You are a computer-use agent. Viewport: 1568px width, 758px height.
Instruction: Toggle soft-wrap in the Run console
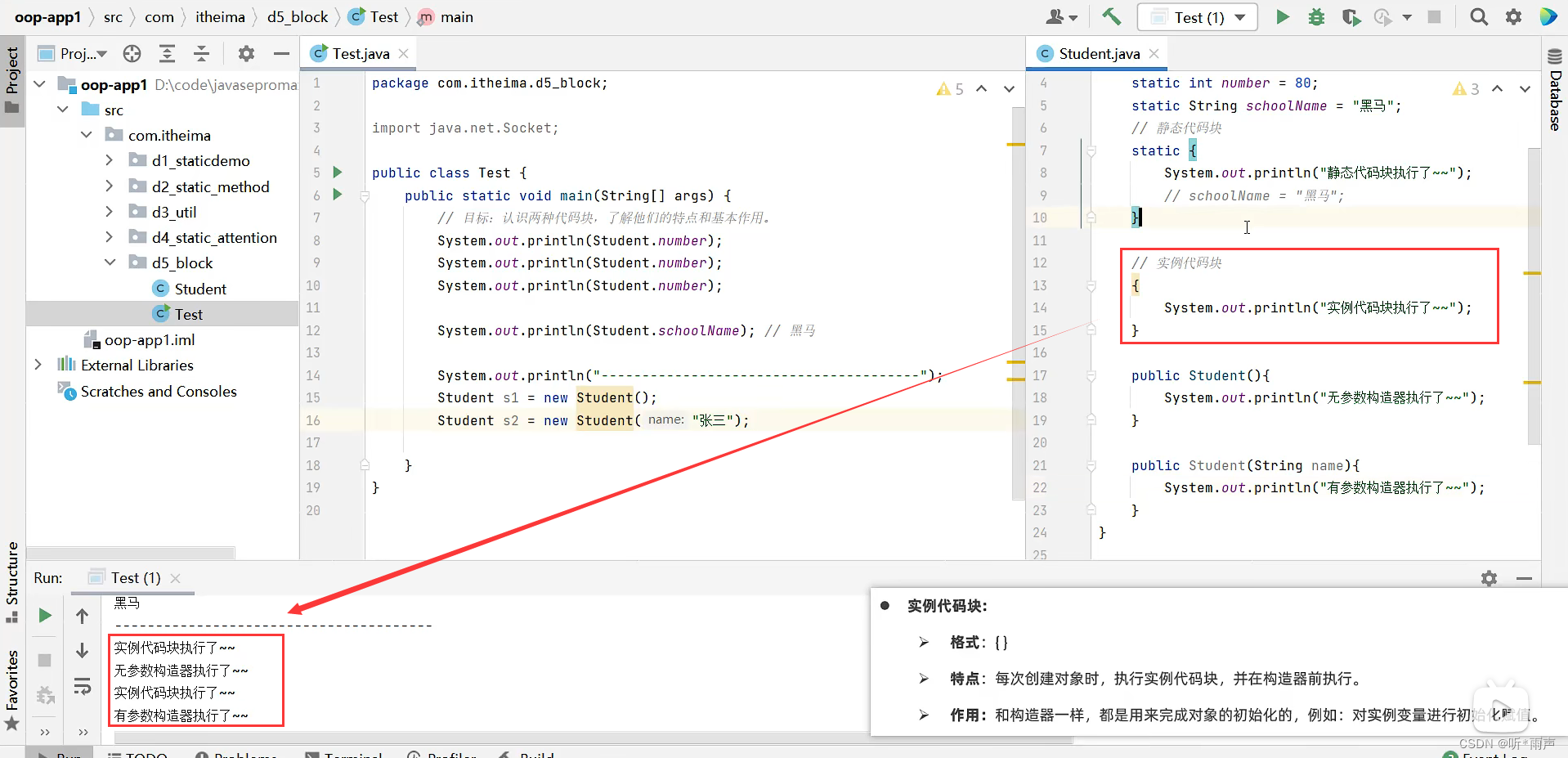pos(83,685)
